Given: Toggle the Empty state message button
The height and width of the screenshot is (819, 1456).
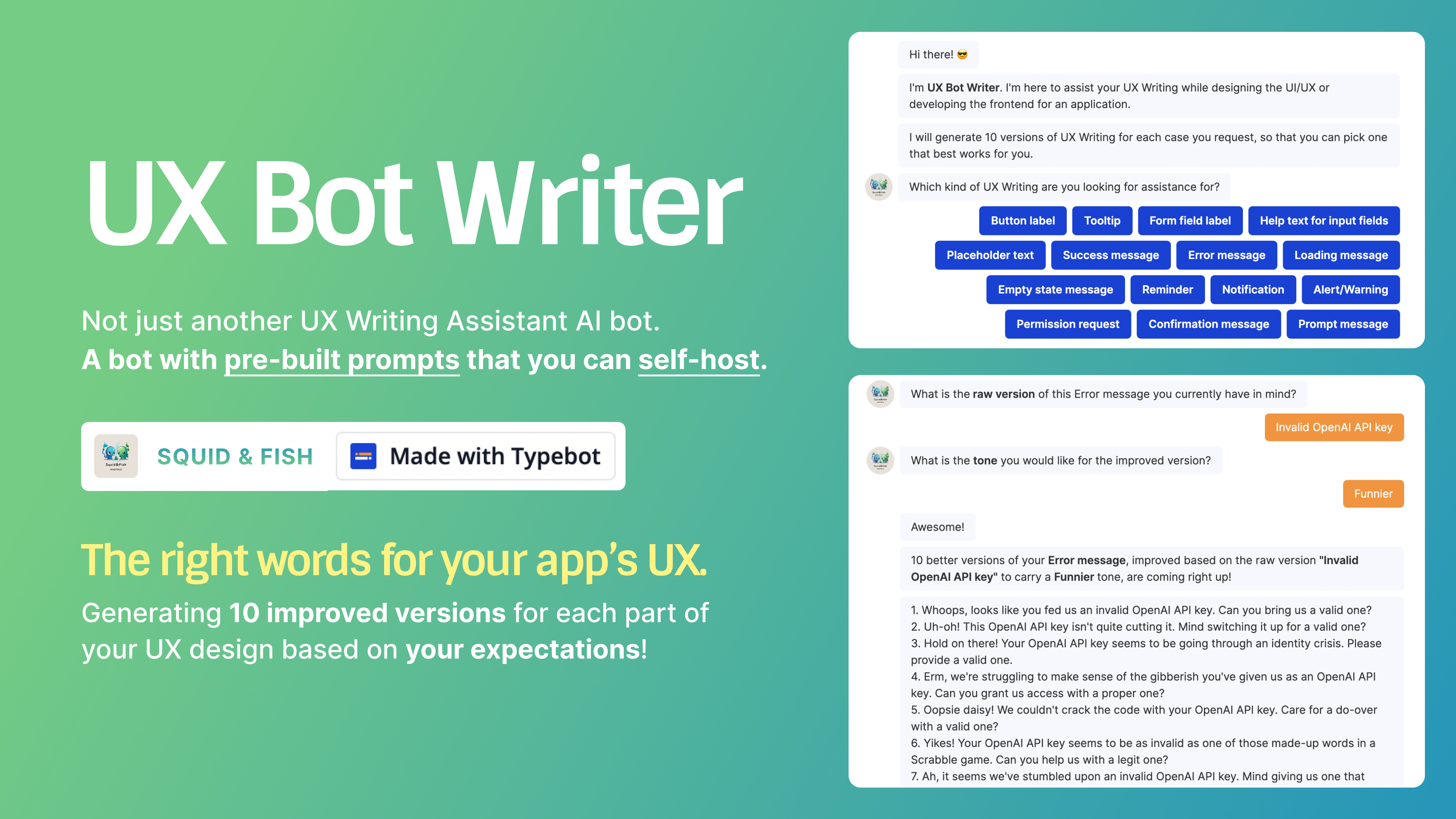Looking at the screenshot, I should tap(1055, 289).
